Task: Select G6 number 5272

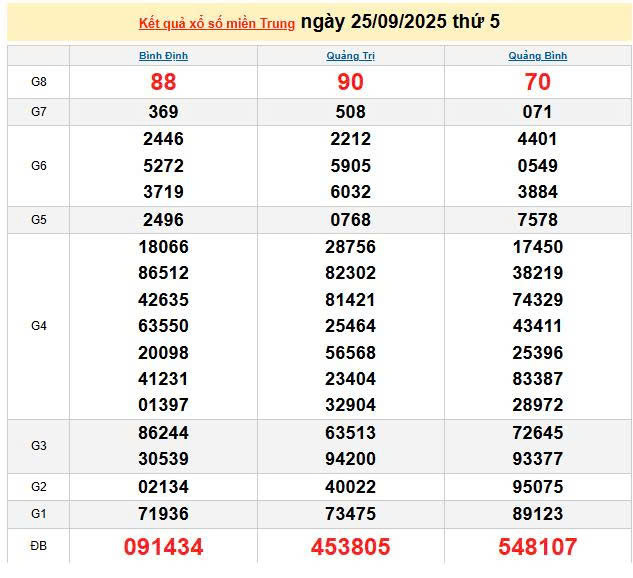Action: tap(163, 166)
